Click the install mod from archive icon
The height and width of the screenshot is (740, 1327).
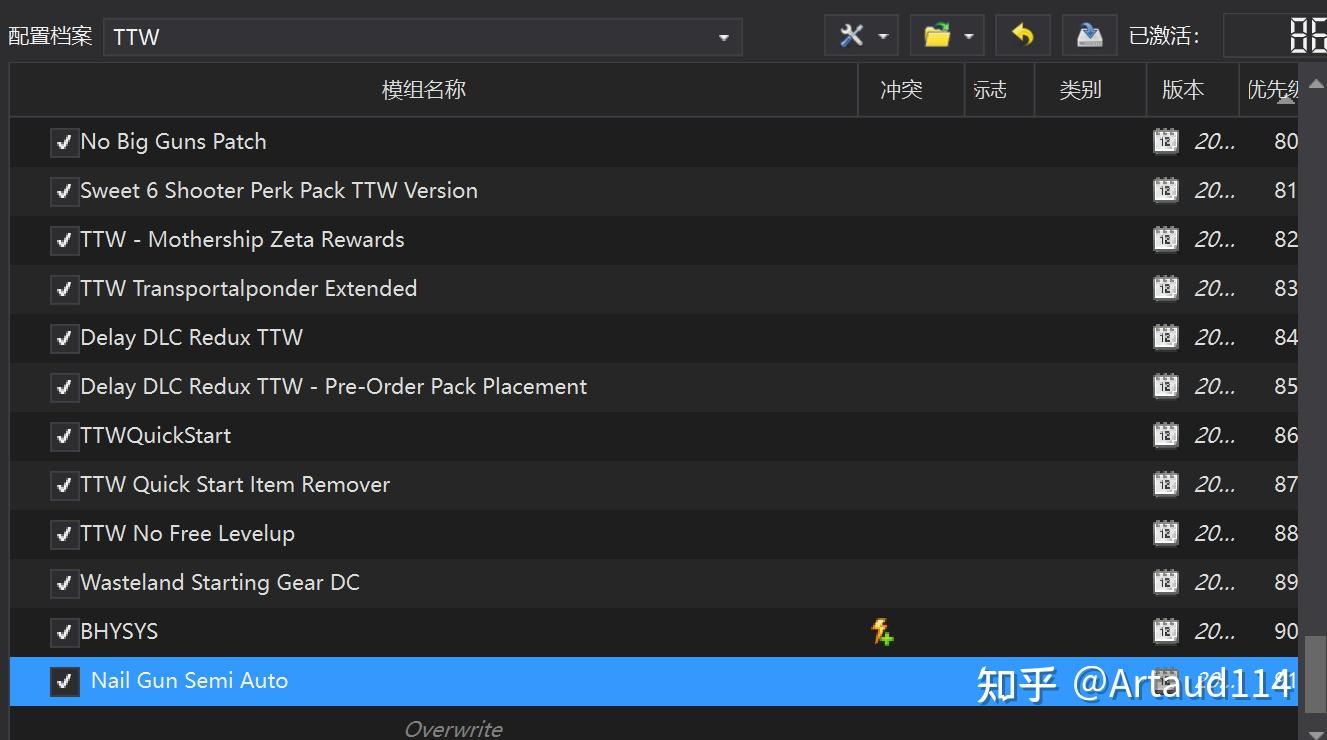point(1088,34)
